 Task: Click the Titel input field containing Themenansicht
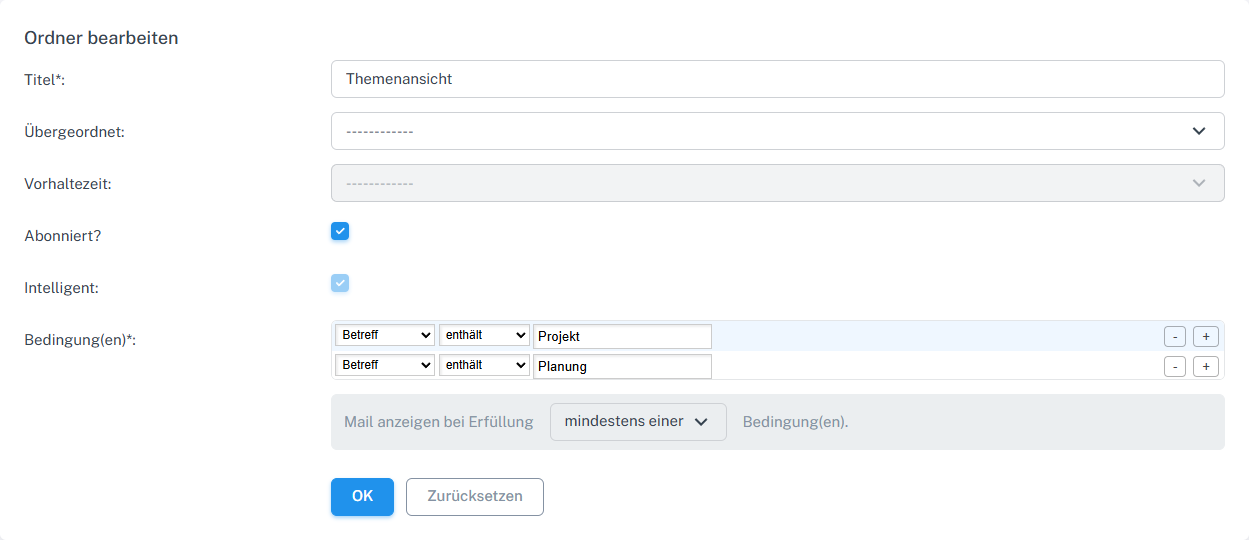tap(777, 79)
